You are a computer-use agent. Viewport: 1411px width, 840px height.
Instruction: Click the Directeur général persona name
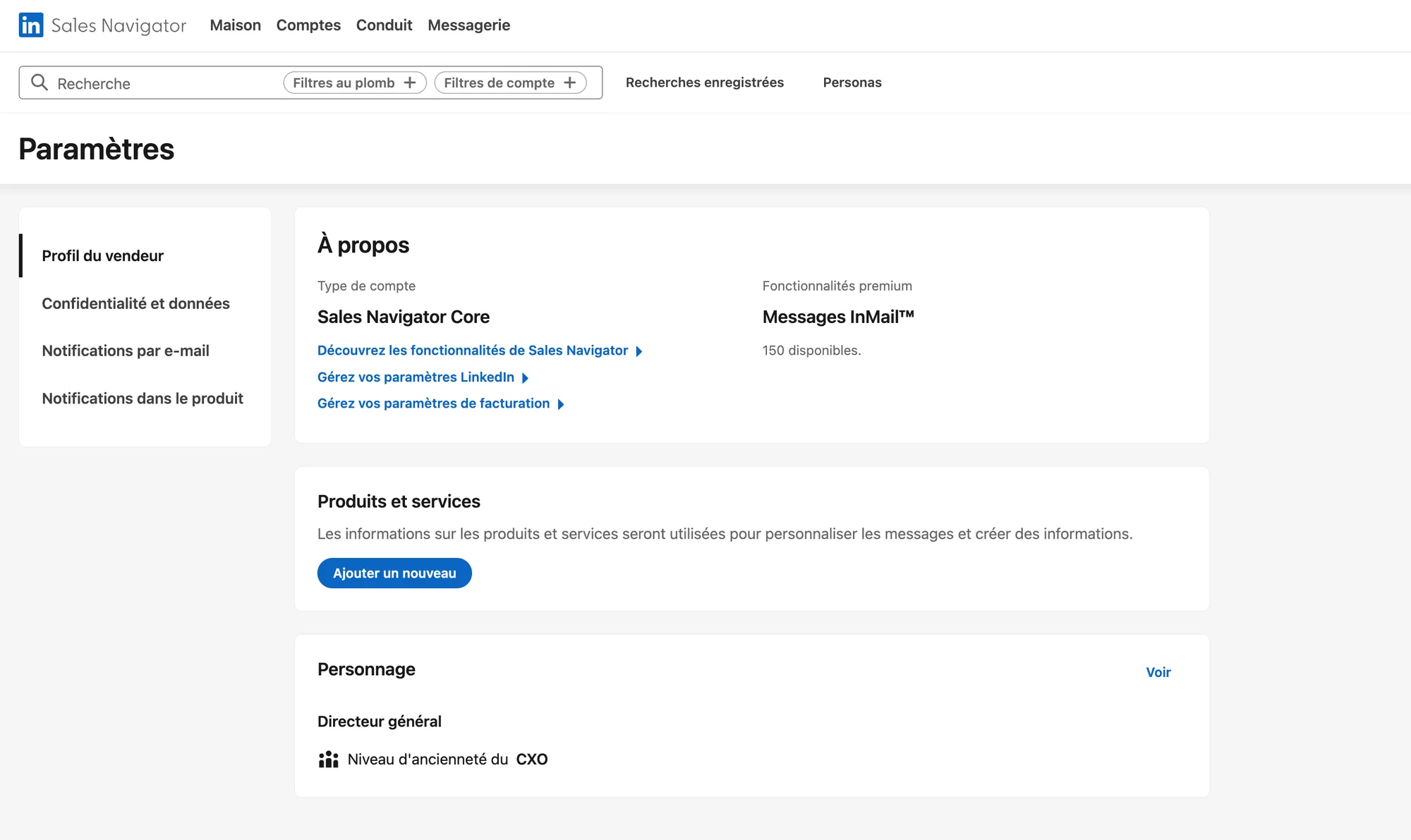click(380, 722)
